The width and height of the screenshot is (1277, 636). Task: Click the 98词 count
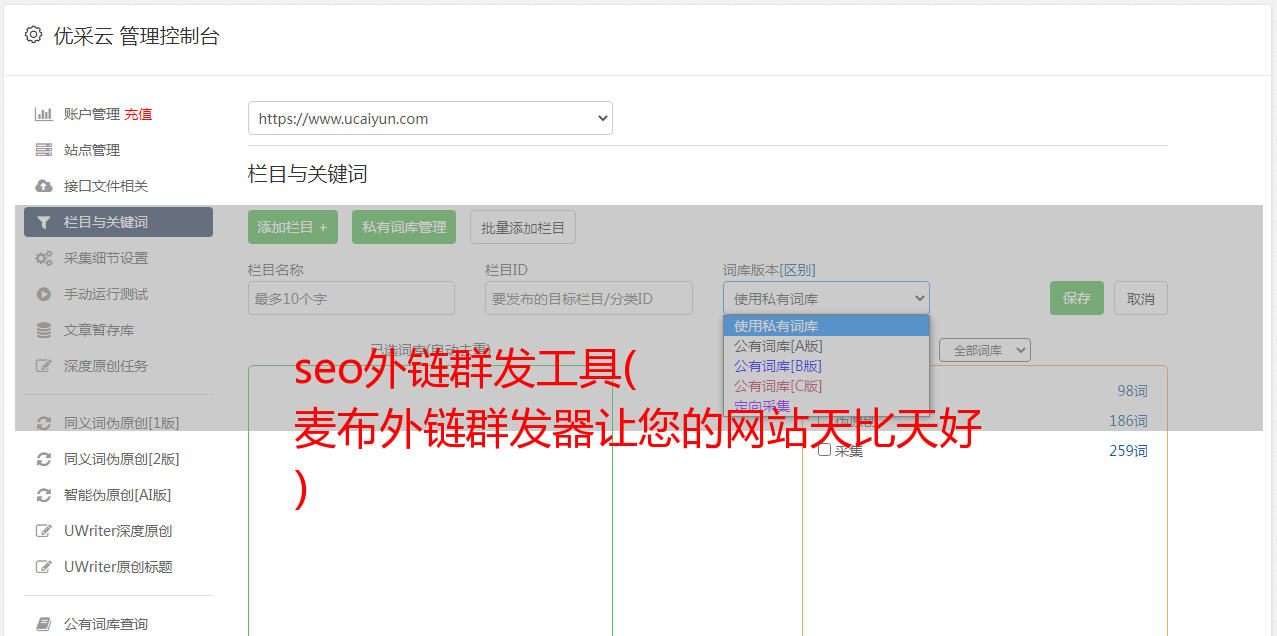[x=1132, y=391]
